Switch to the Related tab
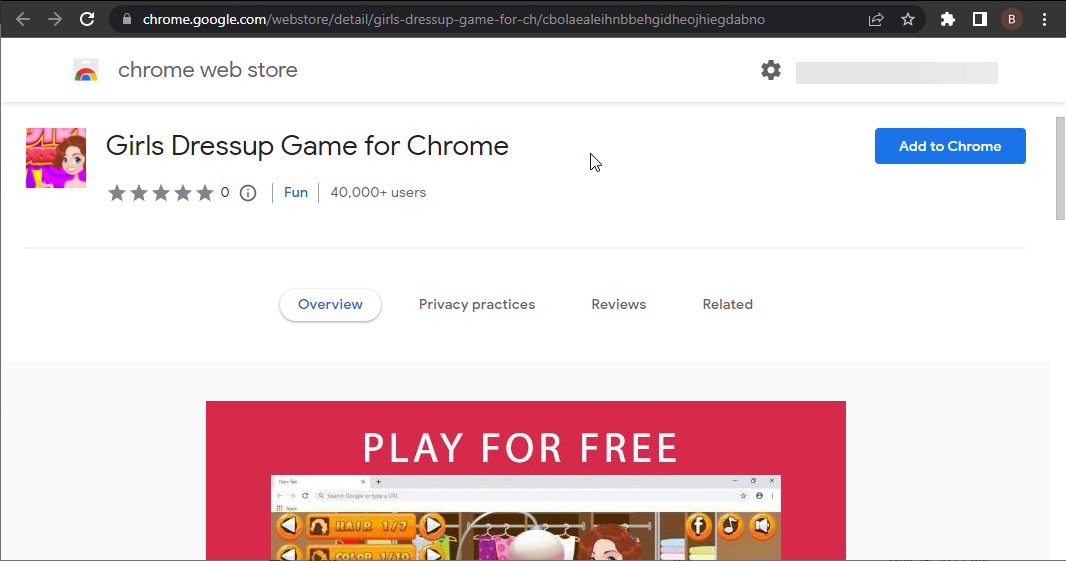 click(727, 305)
